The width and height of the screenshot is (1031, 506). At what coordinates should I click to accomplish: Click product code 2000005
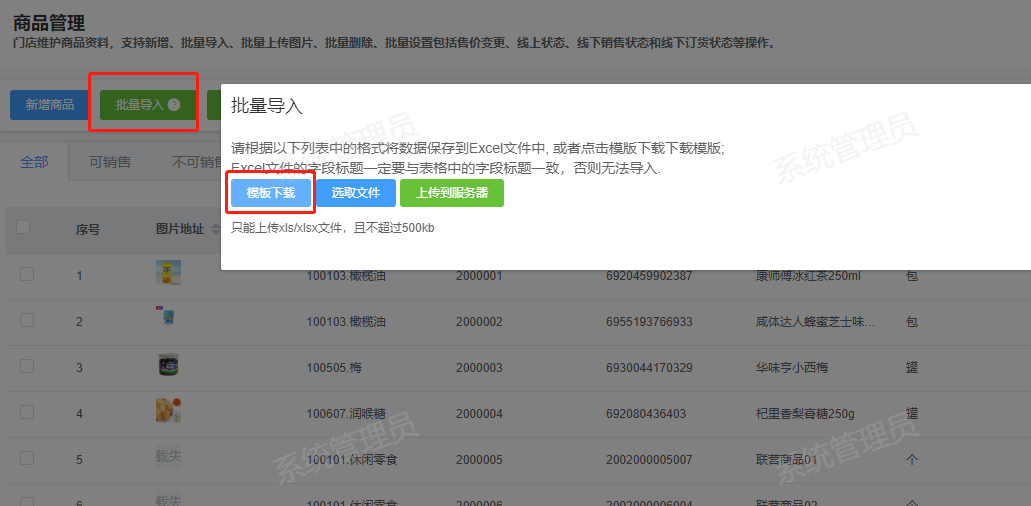coord(479,459)
